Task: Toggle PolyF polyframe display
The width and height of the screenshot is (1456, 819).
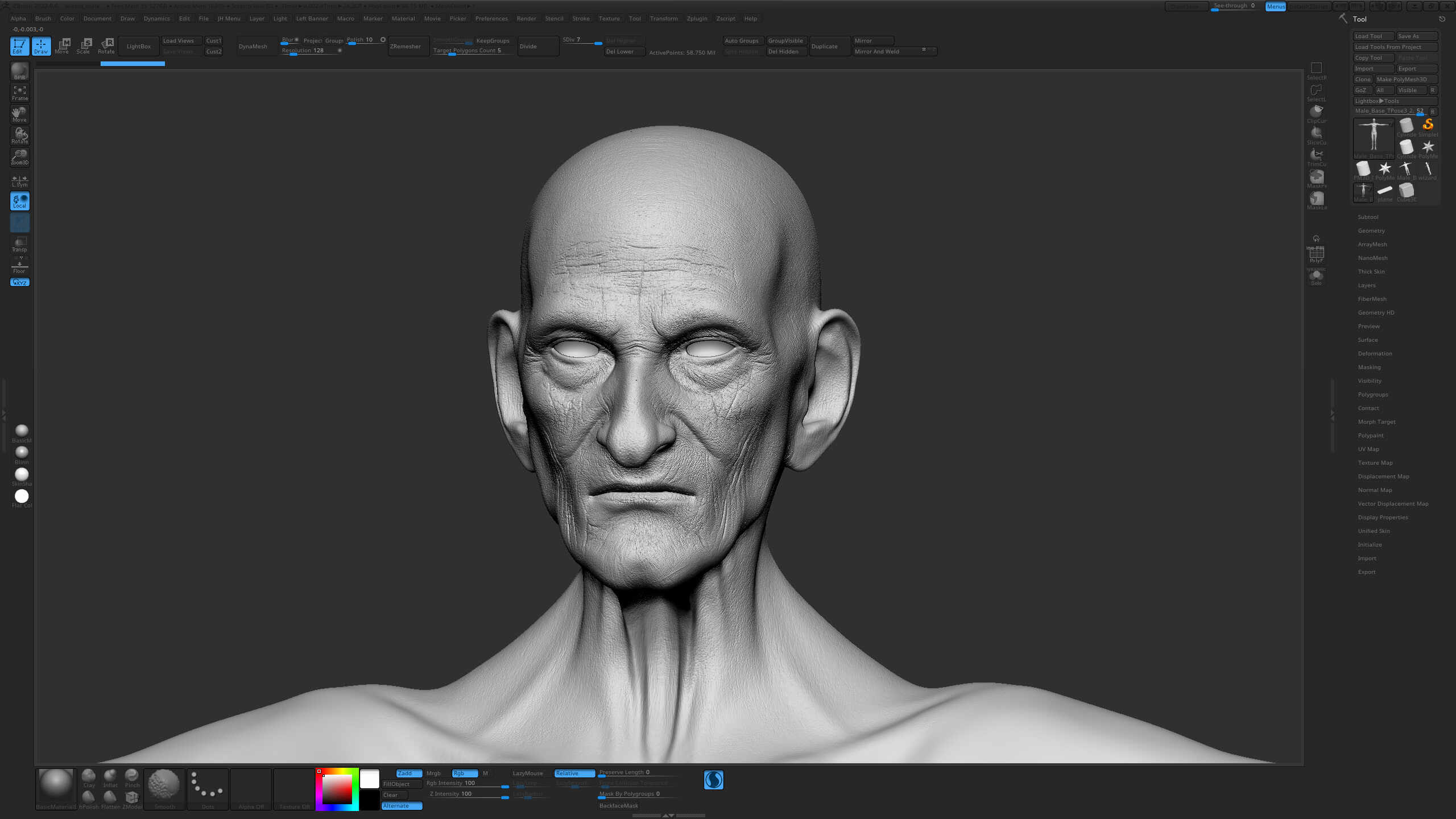Action: 1316,255
